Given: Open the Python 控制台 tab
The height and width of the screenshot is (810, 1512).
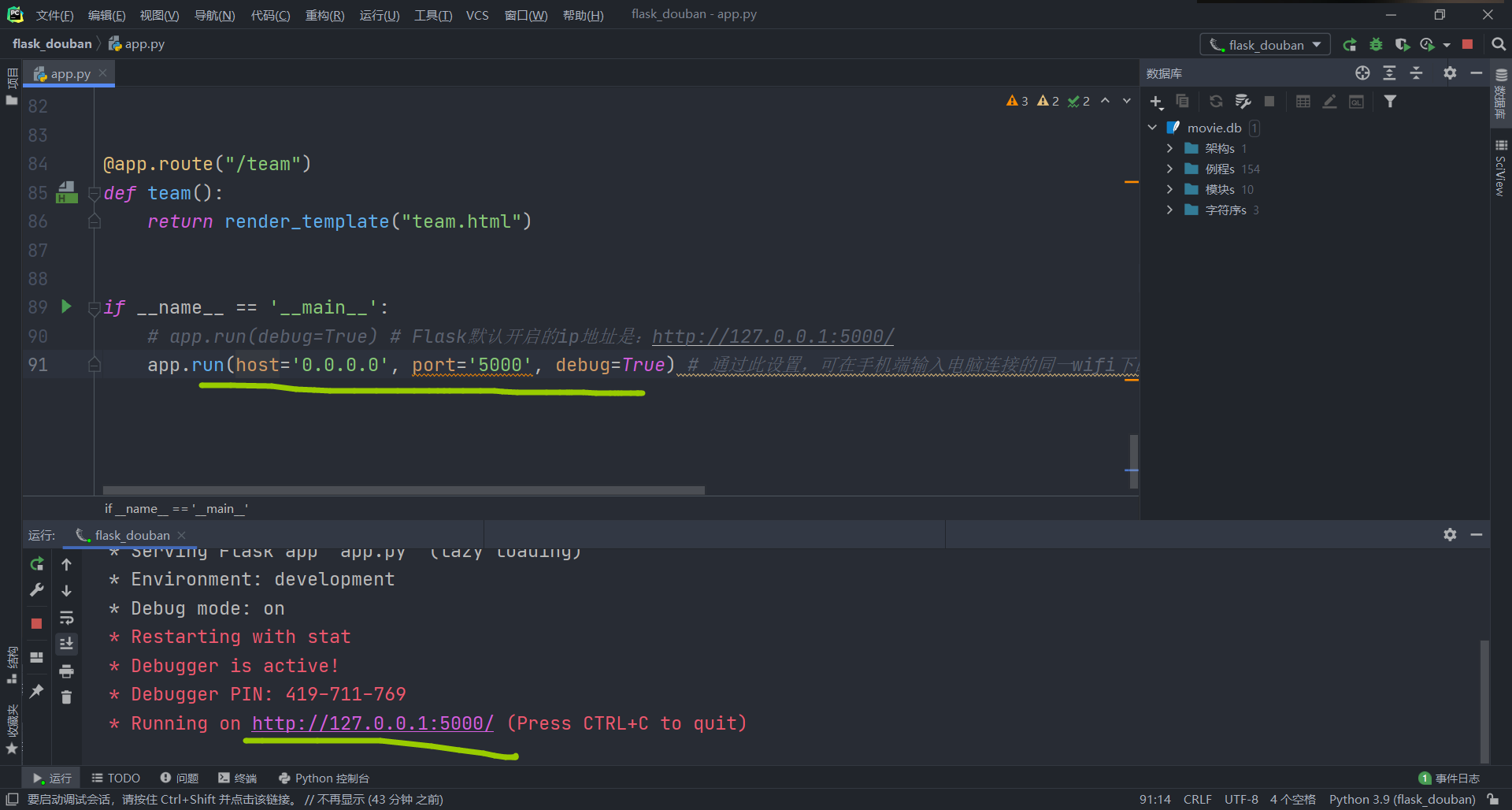Looking at the screenshot, I should tap(324, 778).
